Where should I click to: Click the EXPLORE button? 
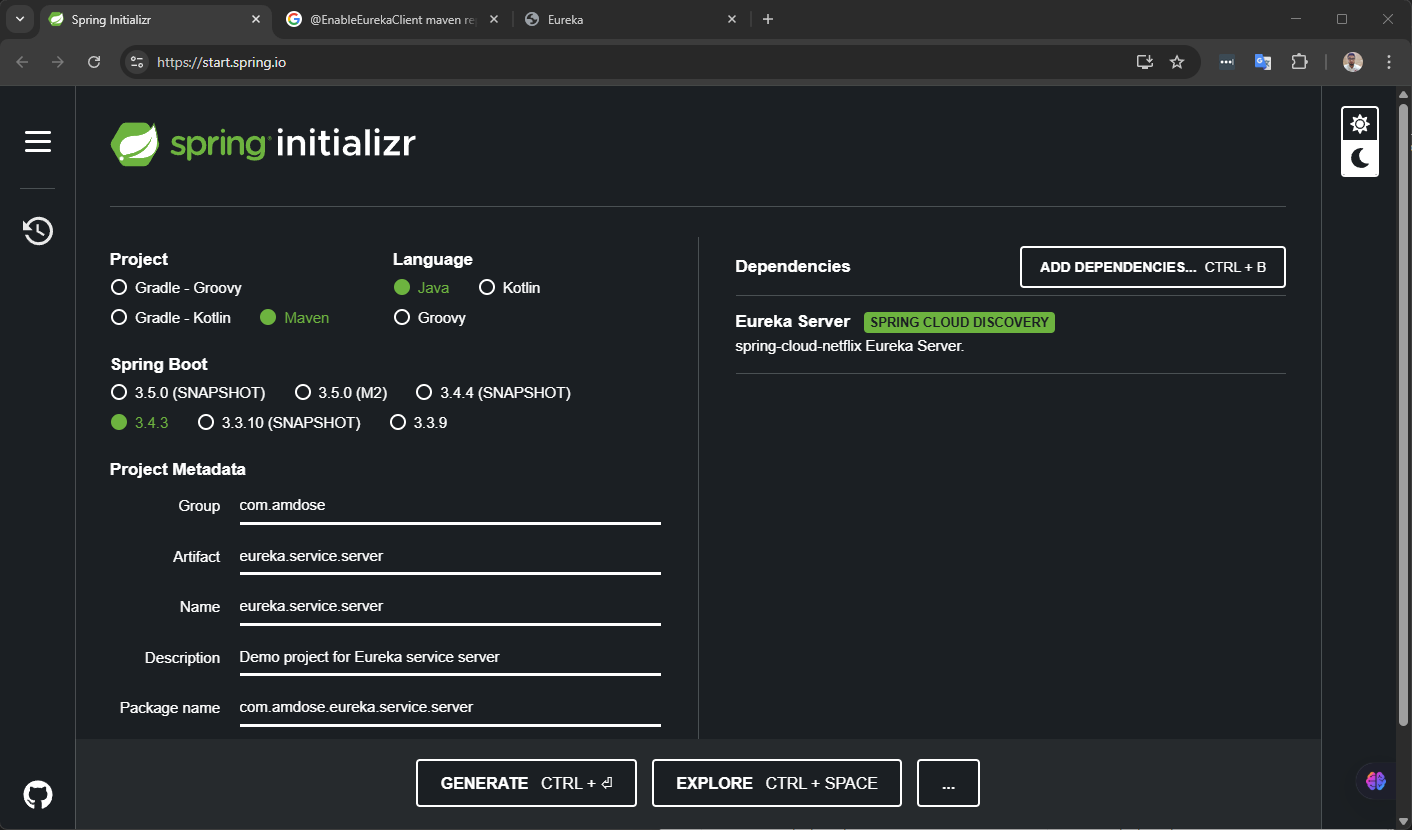point(777,783)
